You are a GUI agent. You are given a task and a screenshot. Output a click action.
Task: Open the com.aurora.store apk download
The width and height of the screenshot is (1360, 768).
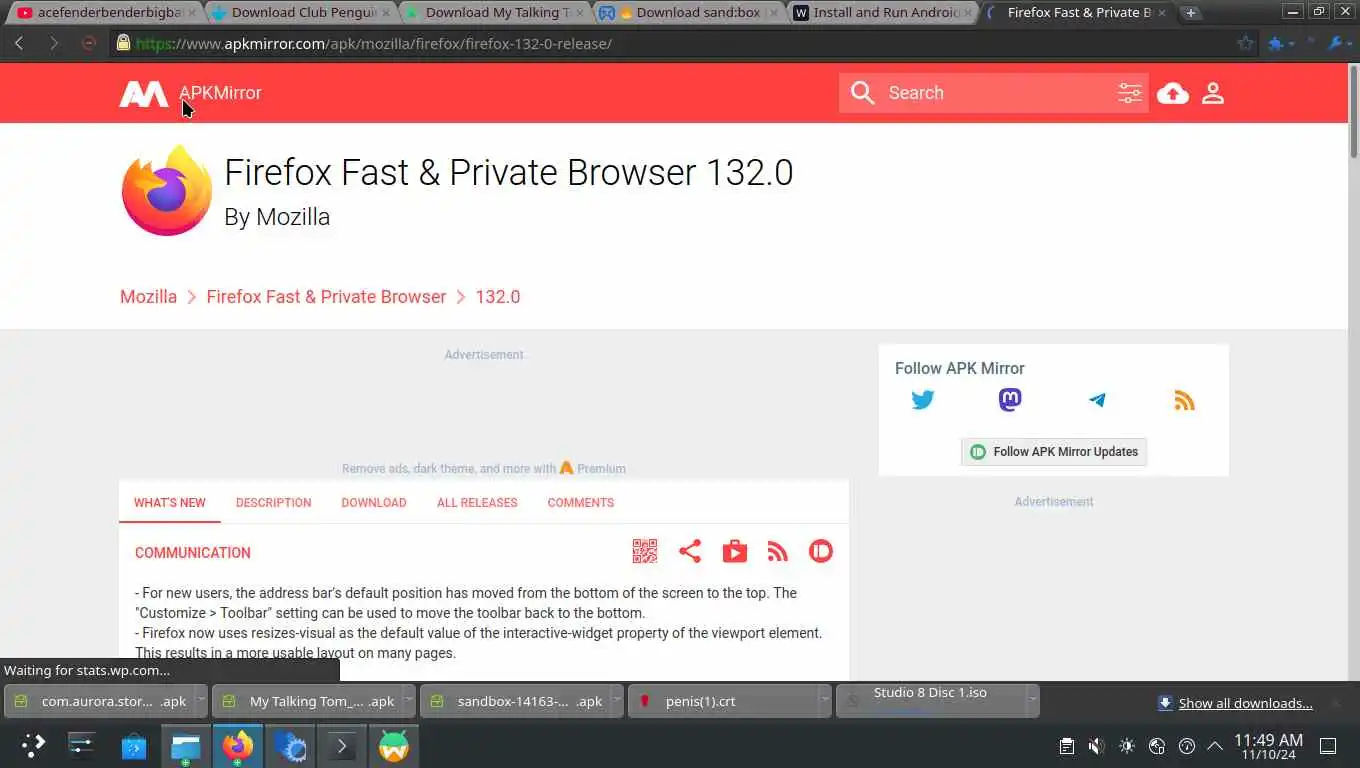click(98, 701)
